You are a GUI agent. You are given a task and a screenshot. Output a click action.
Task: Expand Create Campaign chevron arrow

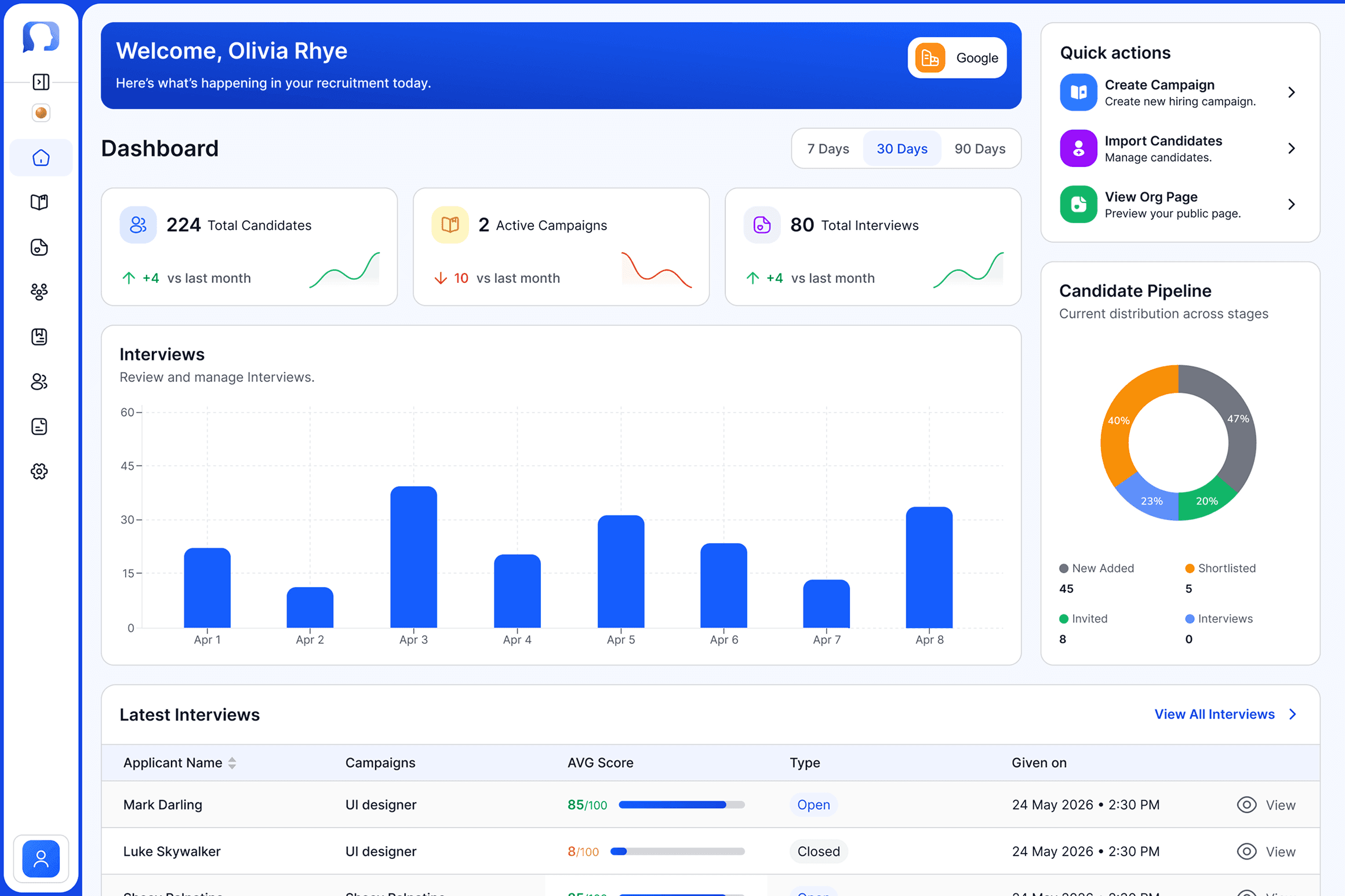tap(1292, 92)
